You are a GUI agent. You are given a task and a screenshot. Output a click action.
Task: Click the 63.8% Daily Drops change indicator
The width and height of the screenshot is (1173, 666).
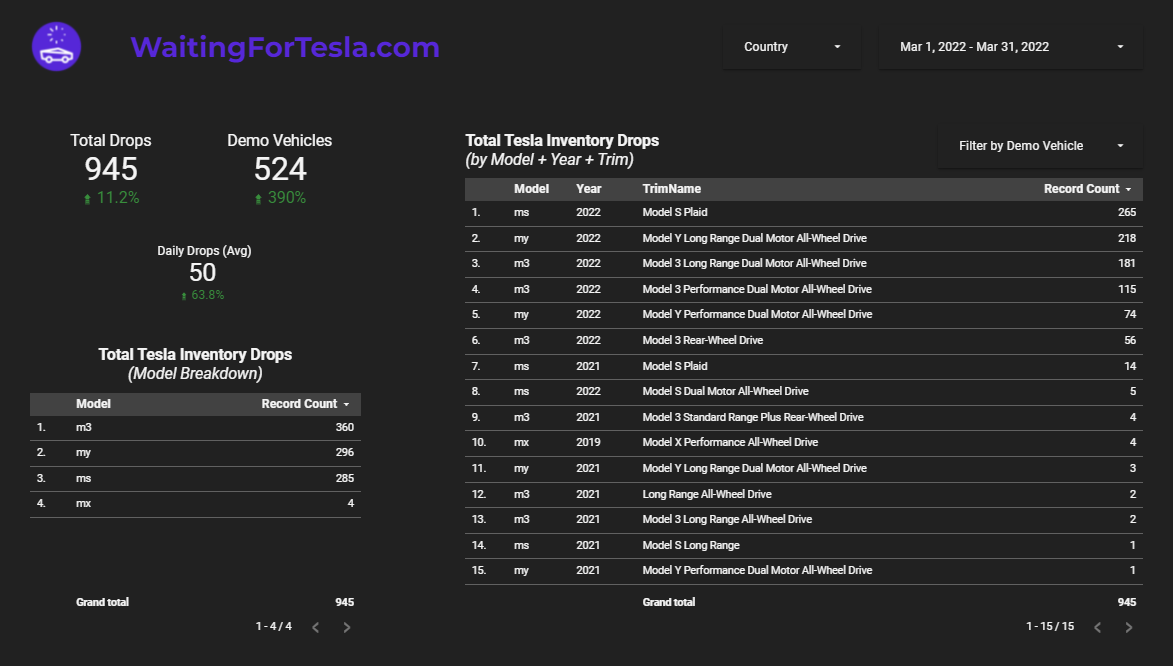click(x=203, y=295)
